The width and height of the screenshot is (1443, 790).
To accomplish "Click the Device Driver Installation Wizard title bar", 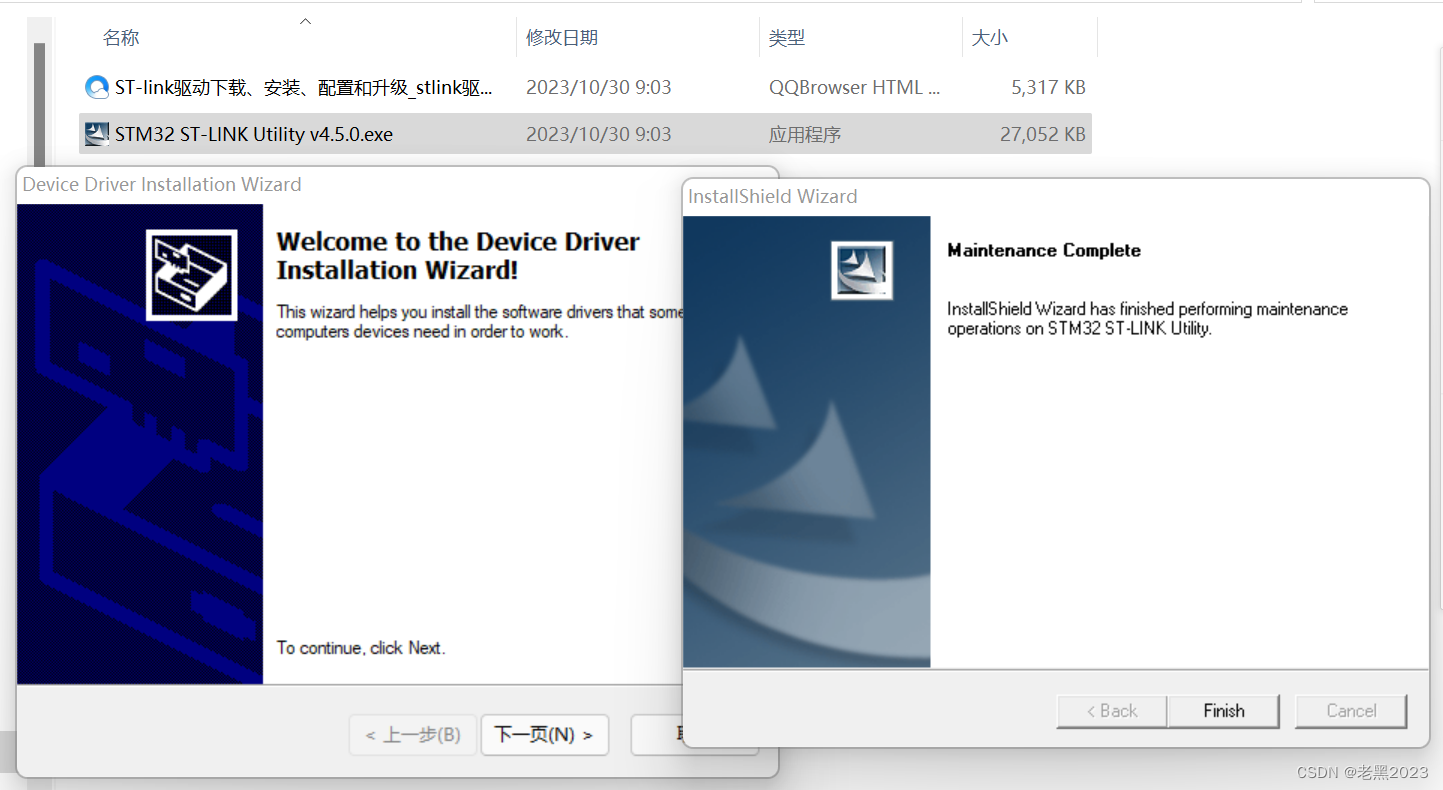I will pyautogui.click(x=397, y=185).
